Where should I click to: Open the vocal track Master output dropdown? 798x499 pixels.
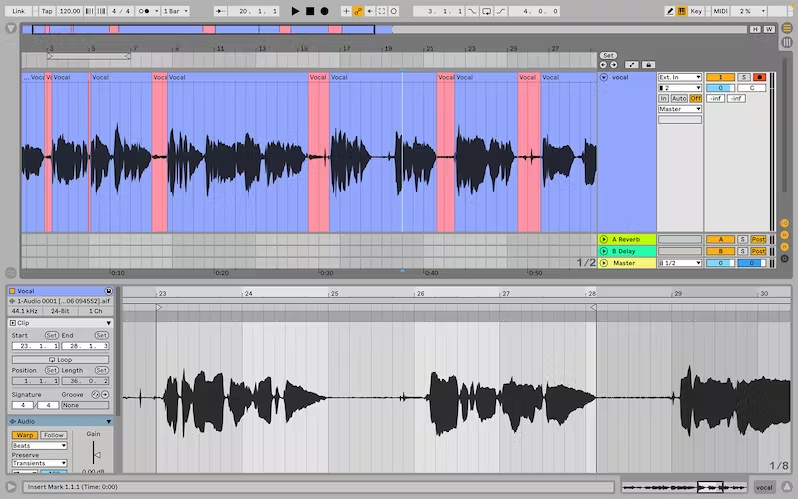pos(680,109)
